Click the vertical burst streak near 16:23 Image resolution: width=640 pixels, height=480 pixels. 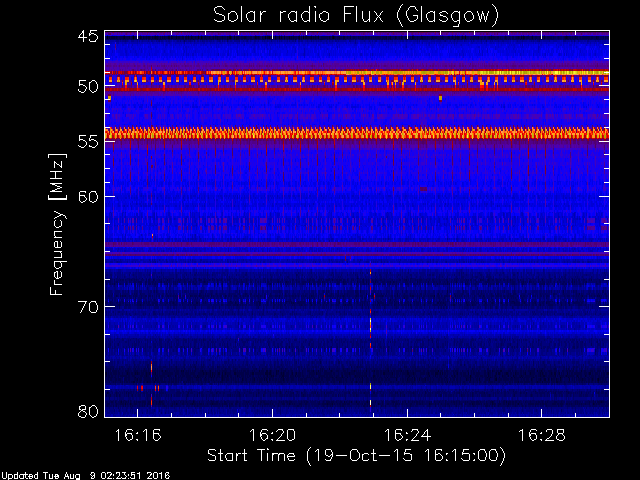click(371, 335)
